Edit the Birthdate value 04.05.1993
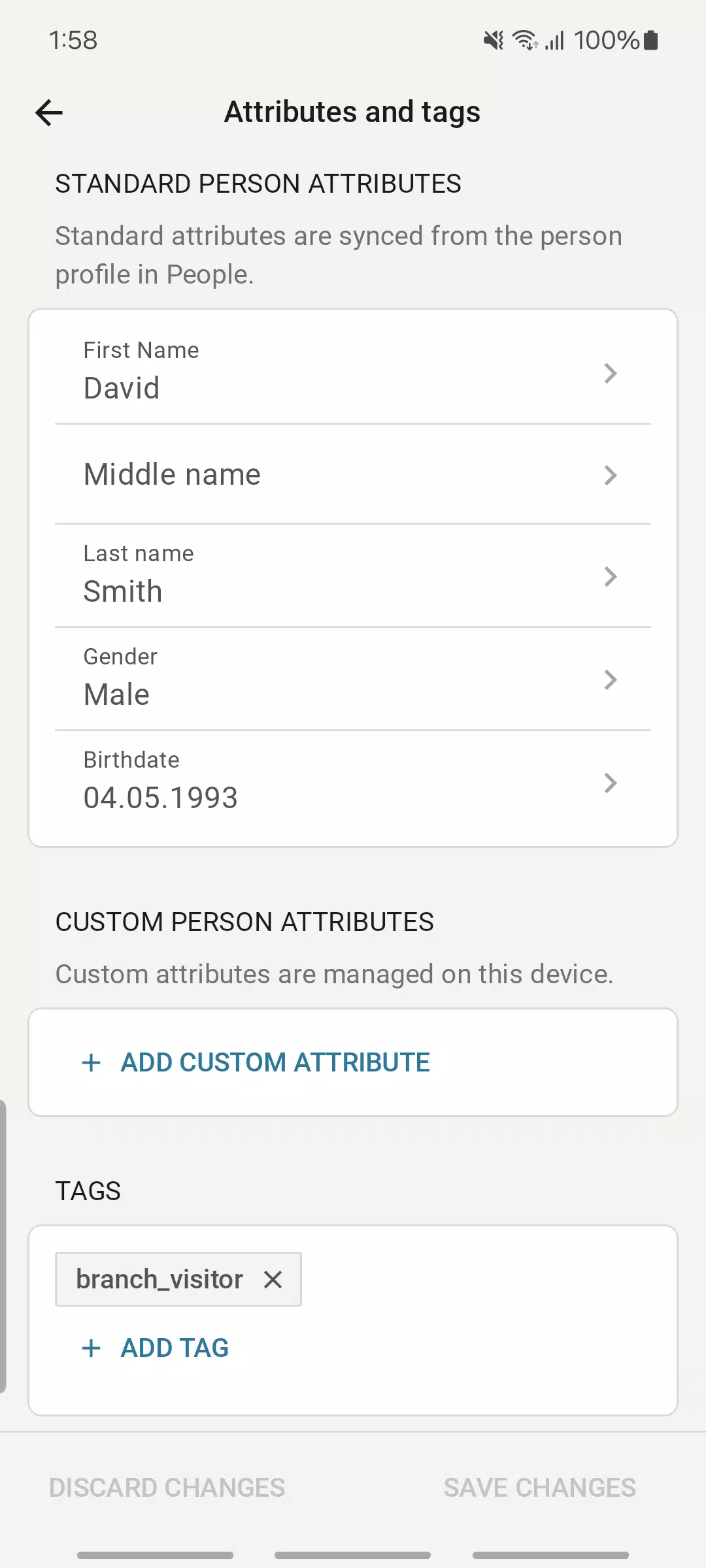The height and width of the screenshot is (1568, 706). (x=161, y=798)
